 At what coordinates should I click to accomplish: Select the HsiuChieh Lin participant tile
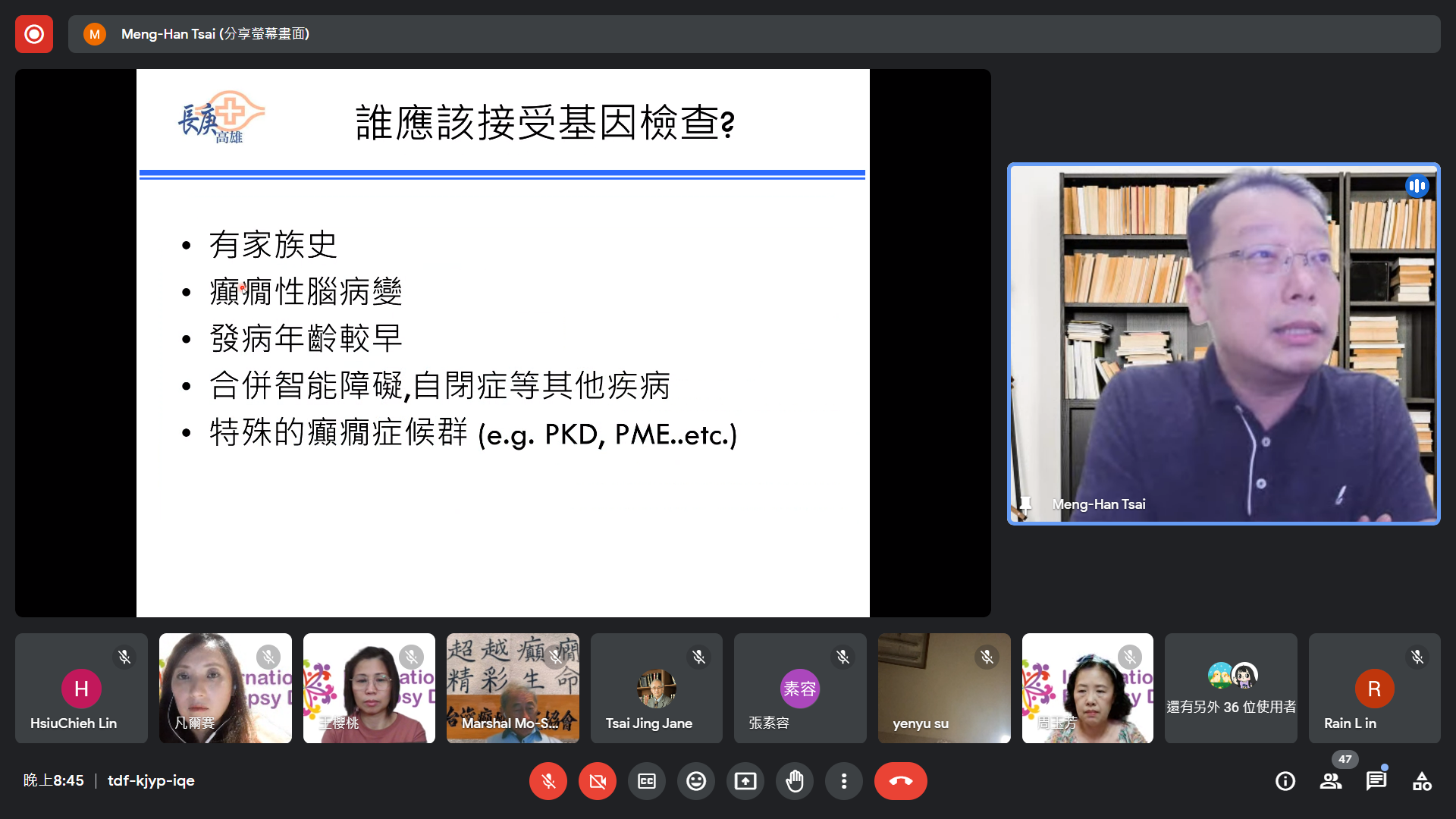pyautogui.click(x=81, y=688)
